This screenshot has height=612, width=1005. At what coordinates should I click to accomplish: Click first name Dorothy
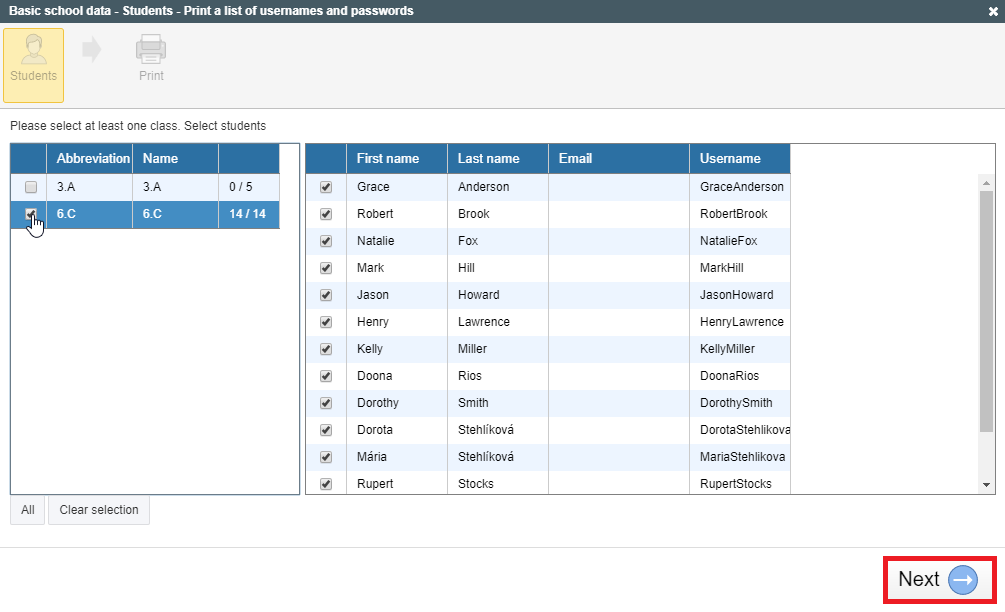(x=378, y=403)
